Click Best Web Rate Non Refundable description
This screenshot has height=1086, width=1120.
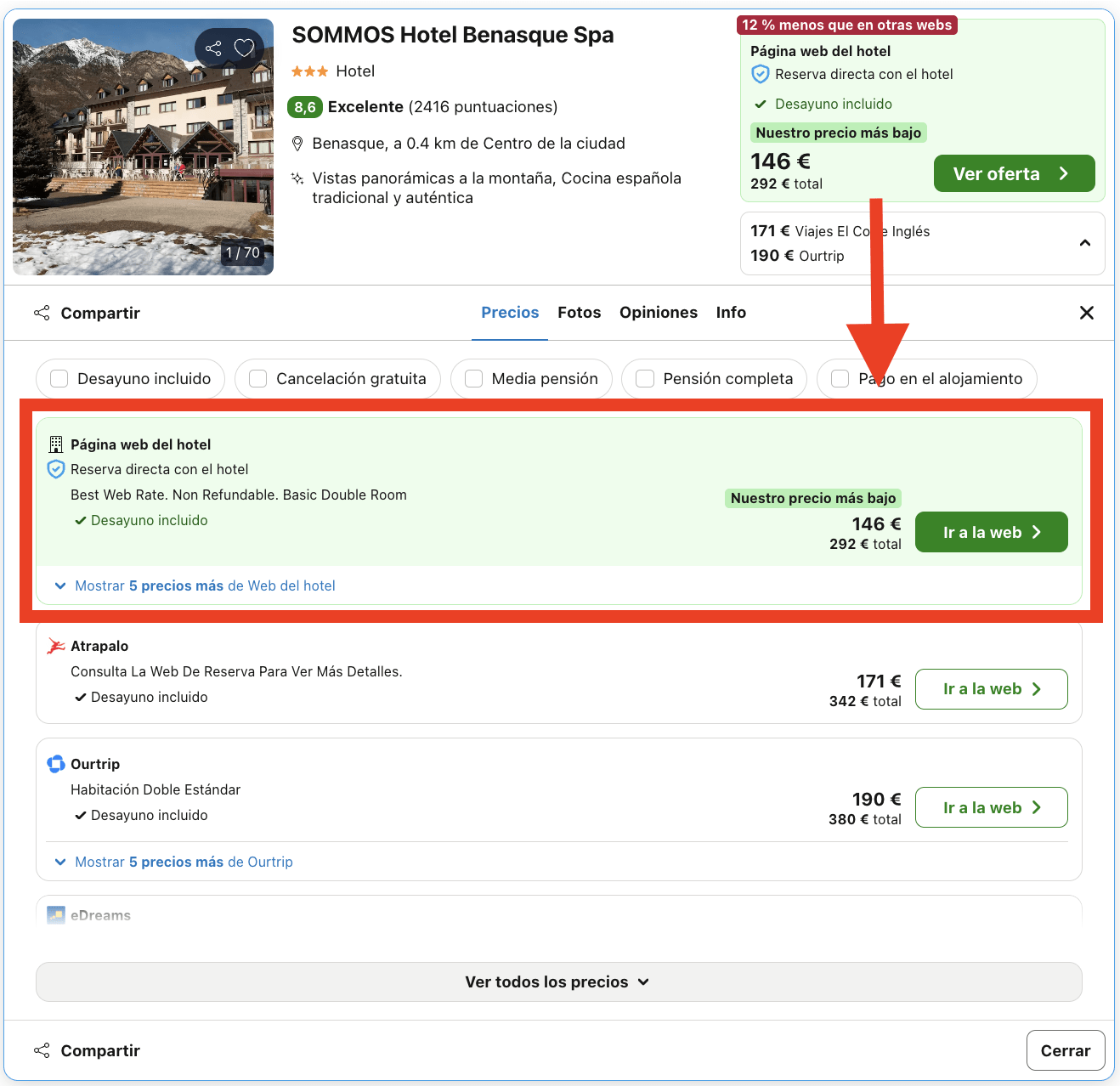(x=239, y=495)
